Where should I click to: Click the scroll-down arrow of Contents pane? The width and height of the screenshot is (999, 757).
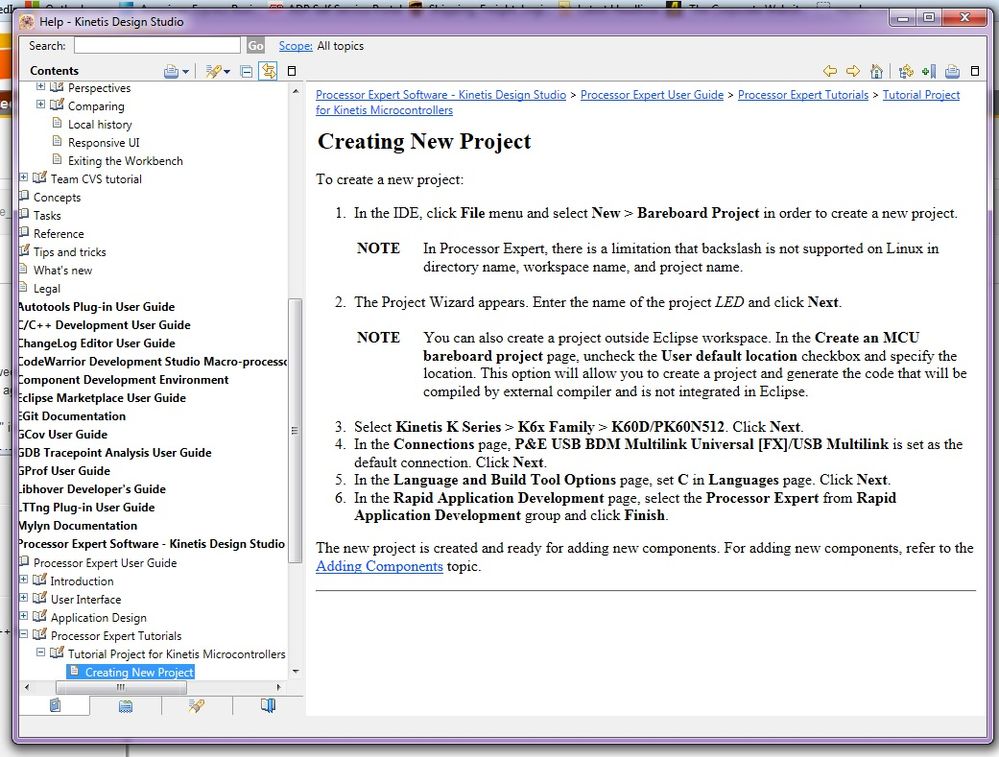pos(295,672)
